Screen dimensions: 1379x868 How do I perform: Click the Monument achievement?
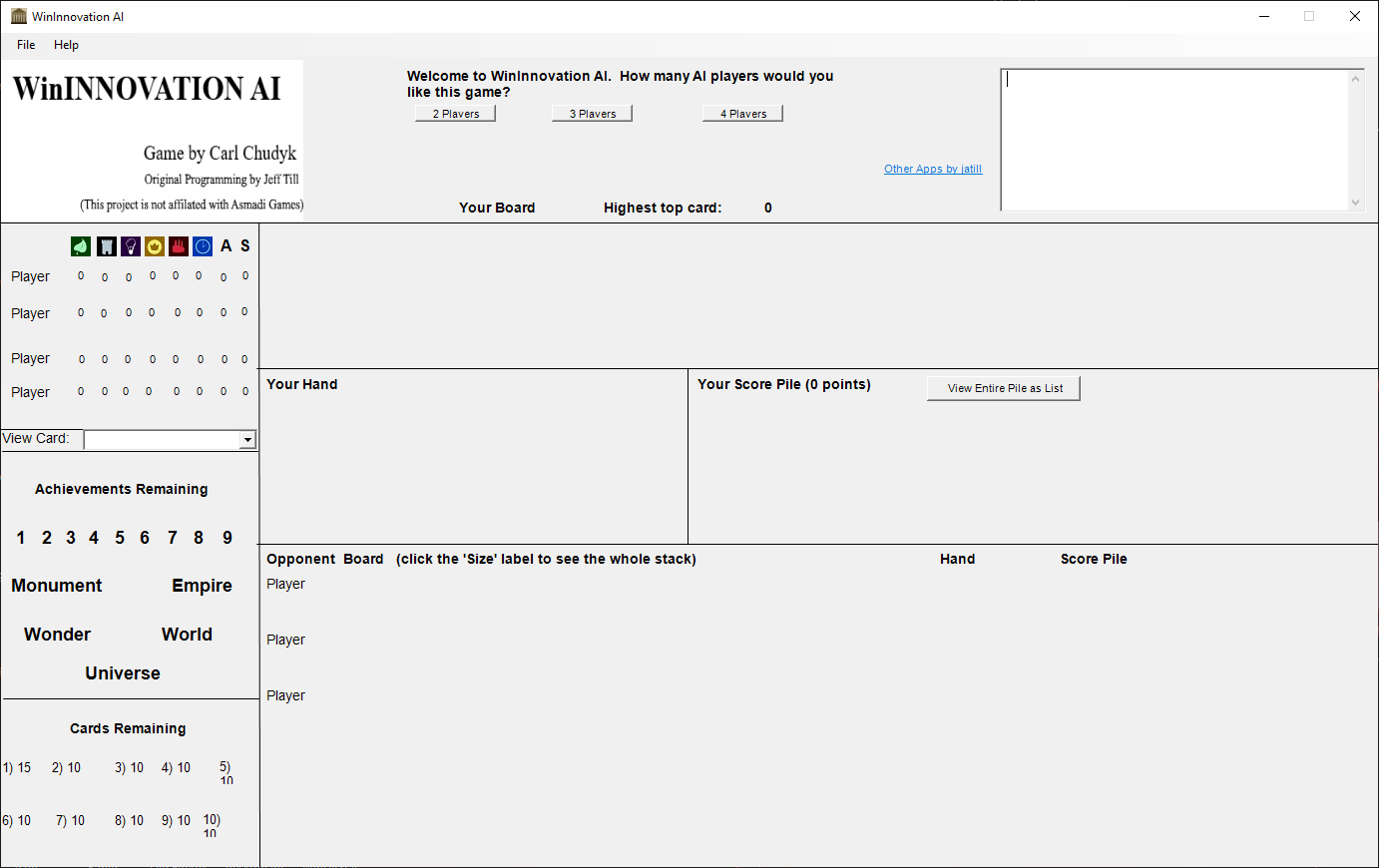coord(57,586)
